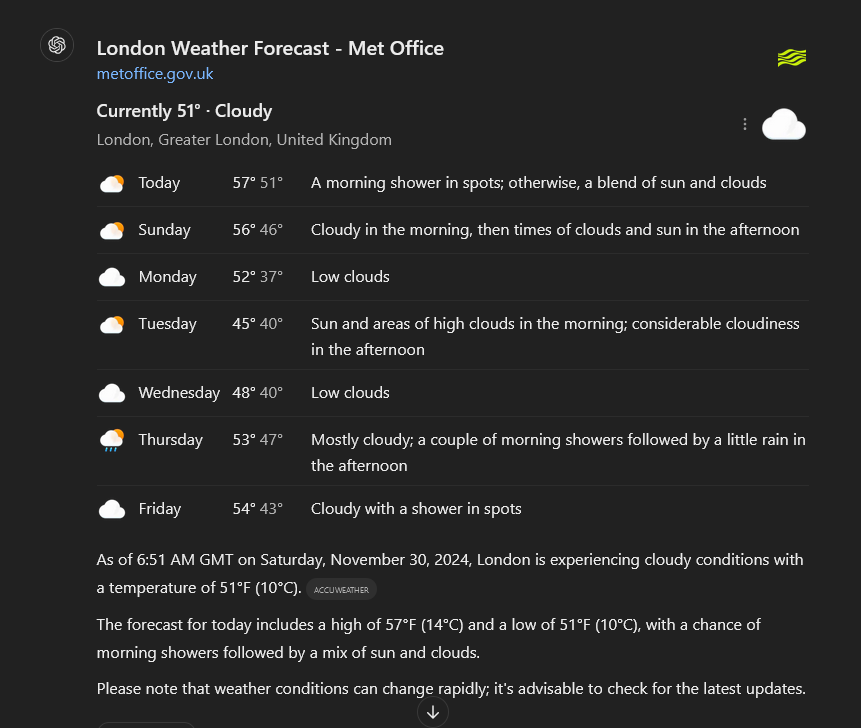Open the London Weather Forecast title link

(270, 48)
